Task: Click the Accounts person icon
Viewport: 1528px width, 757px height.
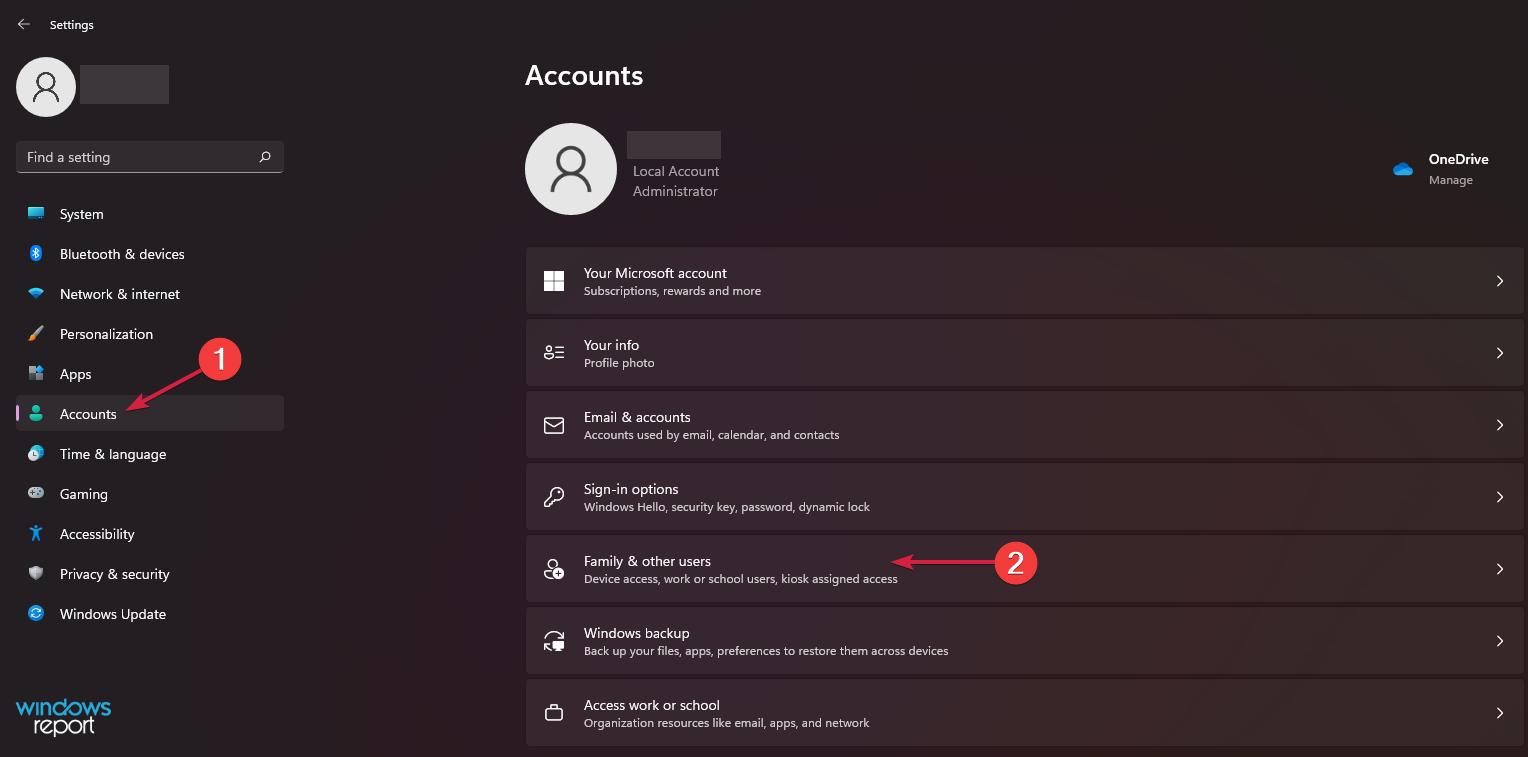Action: pos(36,414)
